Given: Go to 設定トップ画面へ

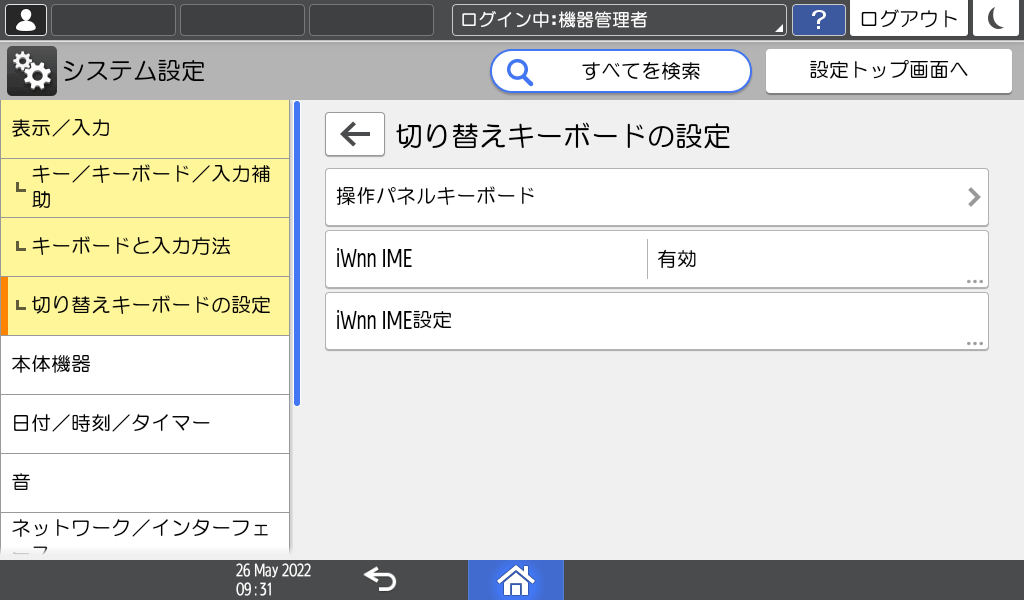Looking at the screenshot, I should coord(888,70).
